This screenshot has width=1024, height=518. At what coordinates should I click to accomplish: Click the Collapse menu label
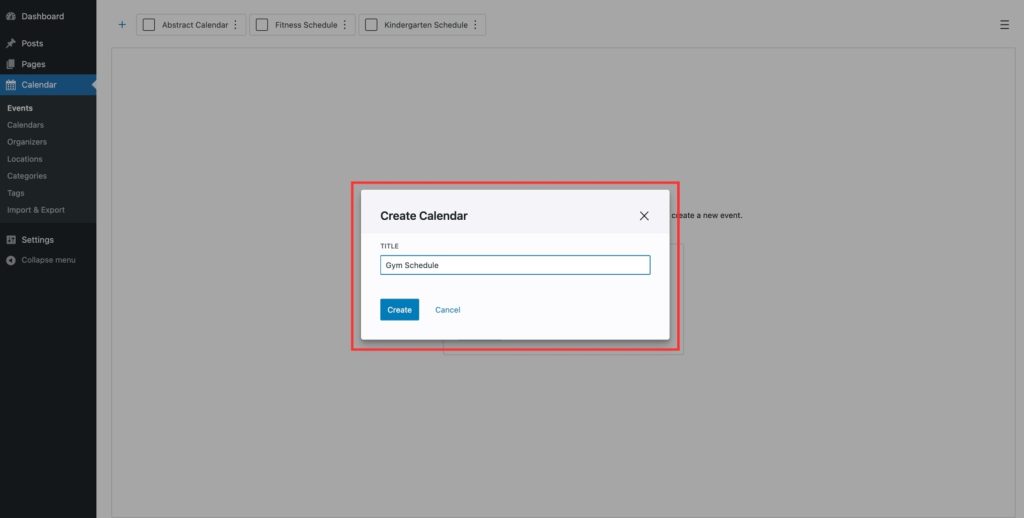tap(48, 260)
